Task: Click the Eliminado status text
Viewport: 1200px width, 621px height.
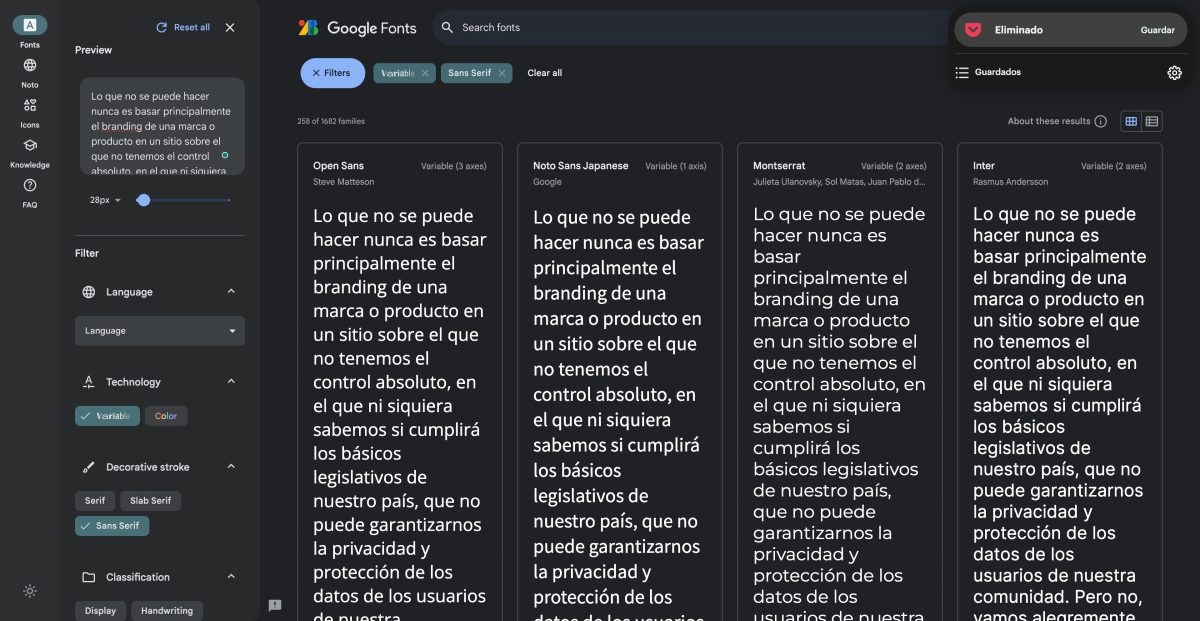Action: tap(1019, 30)
